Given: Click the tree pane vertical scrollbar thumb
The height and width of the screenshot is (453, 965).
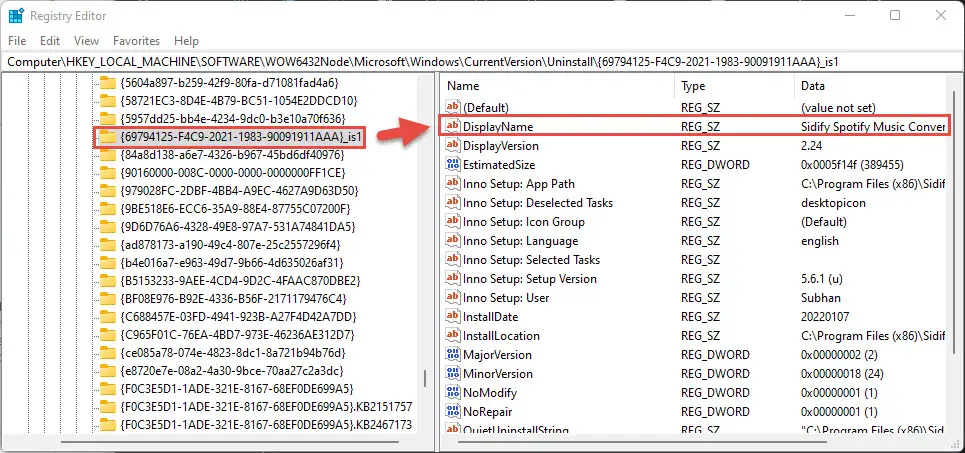Looking at the screenshot, I should pyautogui.click(x=424, y=377).
